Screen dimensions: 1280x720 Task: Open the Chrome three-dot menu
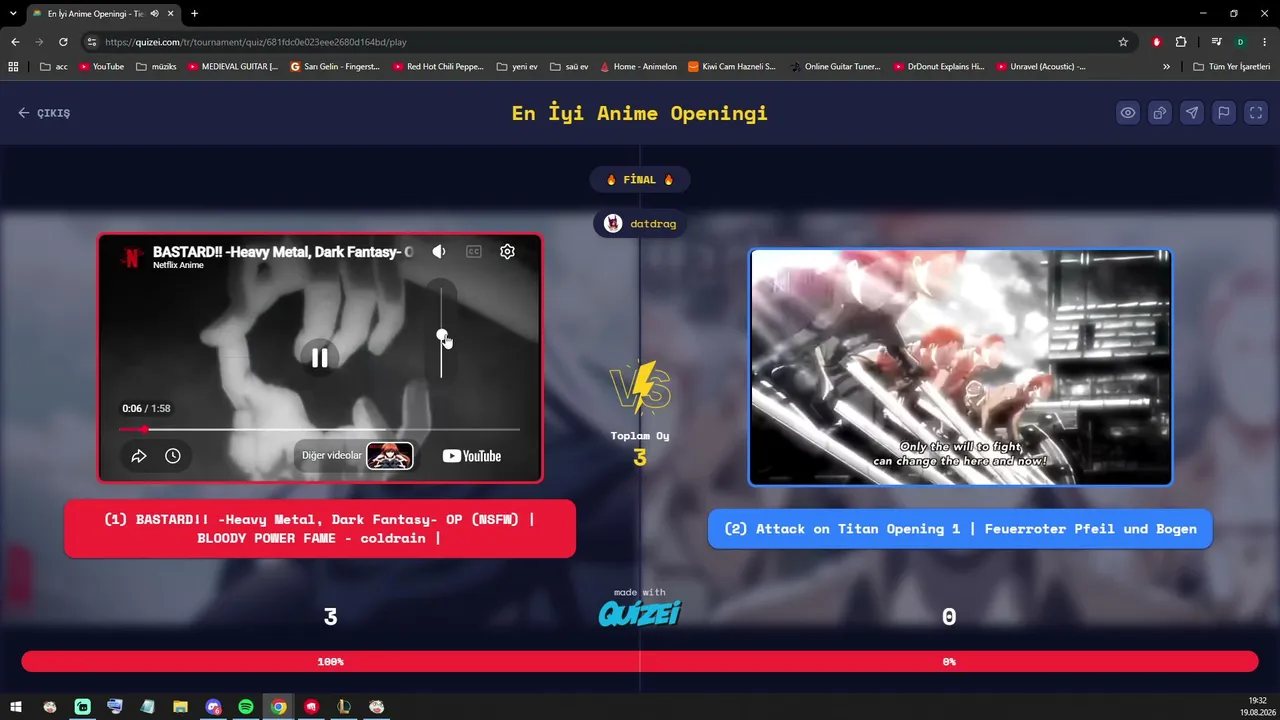click(1265, 42)
